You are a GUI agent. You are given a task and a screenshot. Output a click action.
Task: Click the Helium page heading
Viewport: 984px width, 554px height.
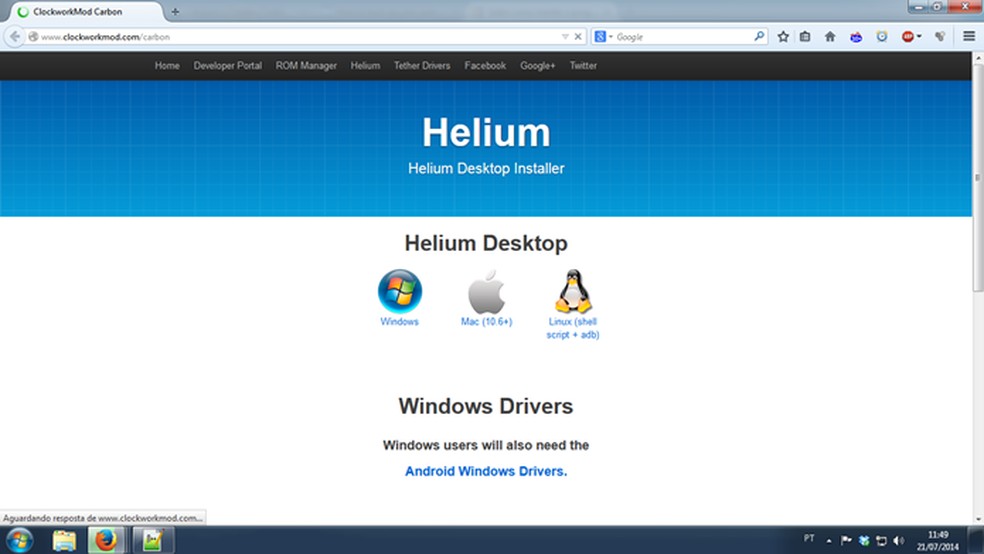(x=486, y=132)
